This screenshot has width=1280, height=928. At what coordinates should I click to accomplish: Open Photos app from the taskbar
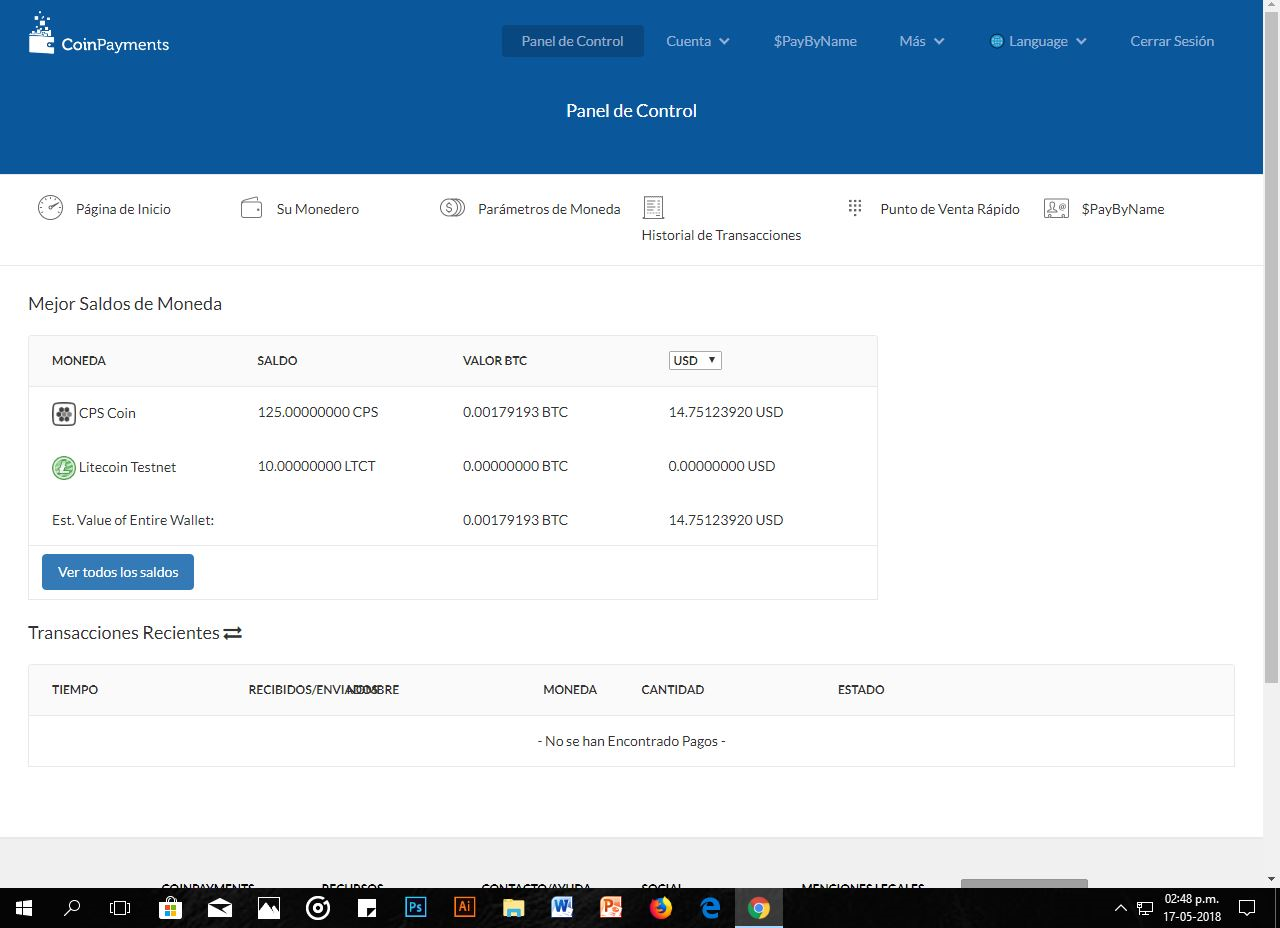(x=268, y=908)
